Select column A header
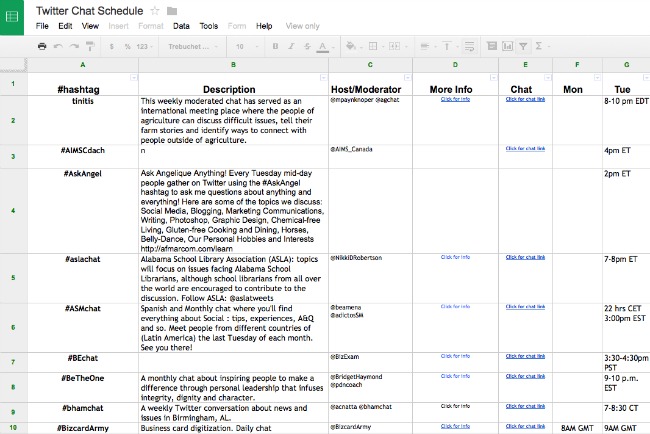 pyautogui.click(x=83, y=65)
